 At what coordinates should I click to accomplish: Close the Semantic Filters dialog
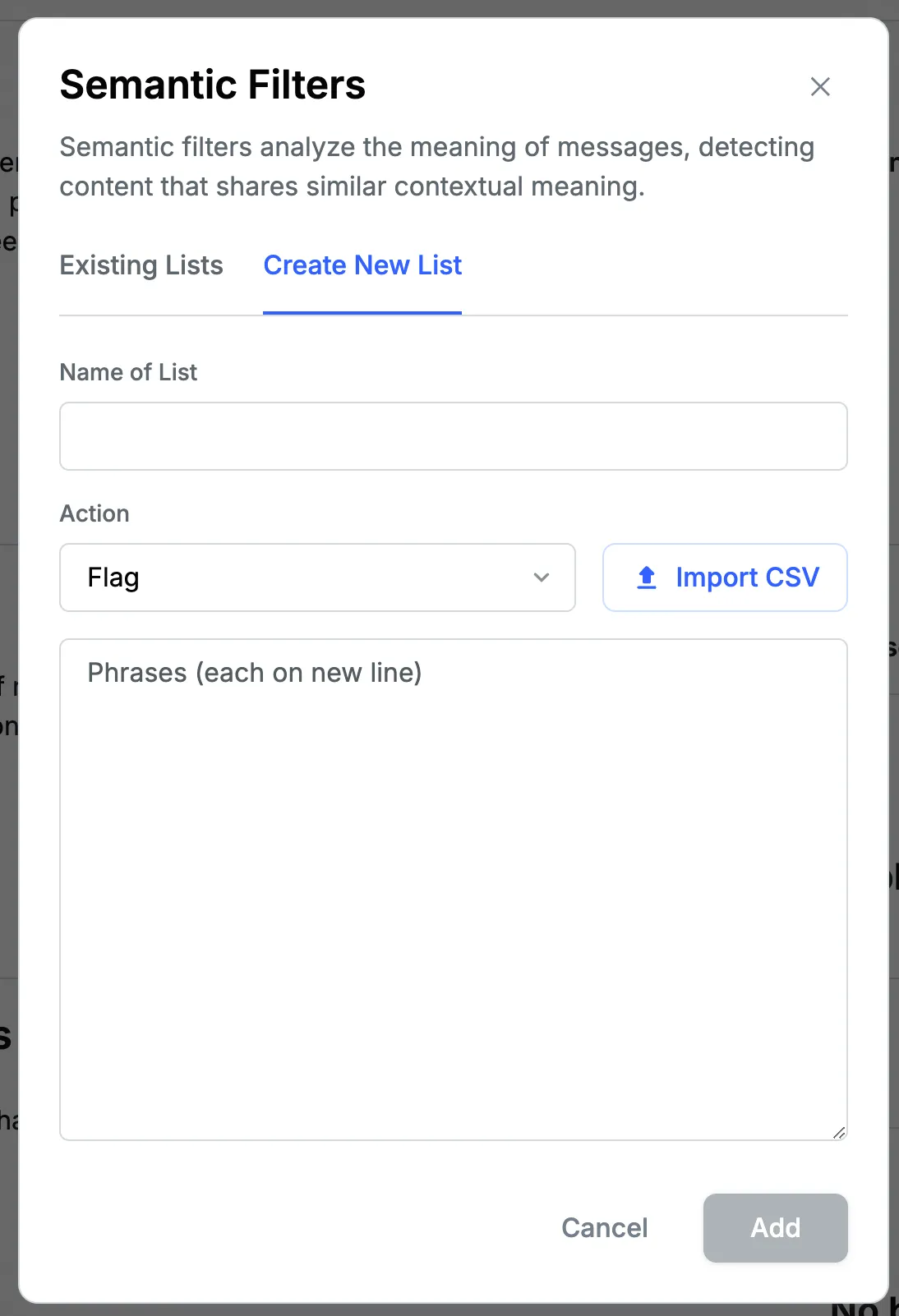(x=820, y=86)
